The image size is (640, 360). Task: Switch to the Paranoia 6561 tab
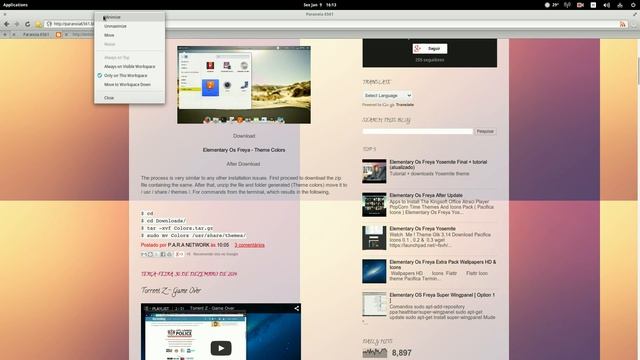click(x=36, y=35)
